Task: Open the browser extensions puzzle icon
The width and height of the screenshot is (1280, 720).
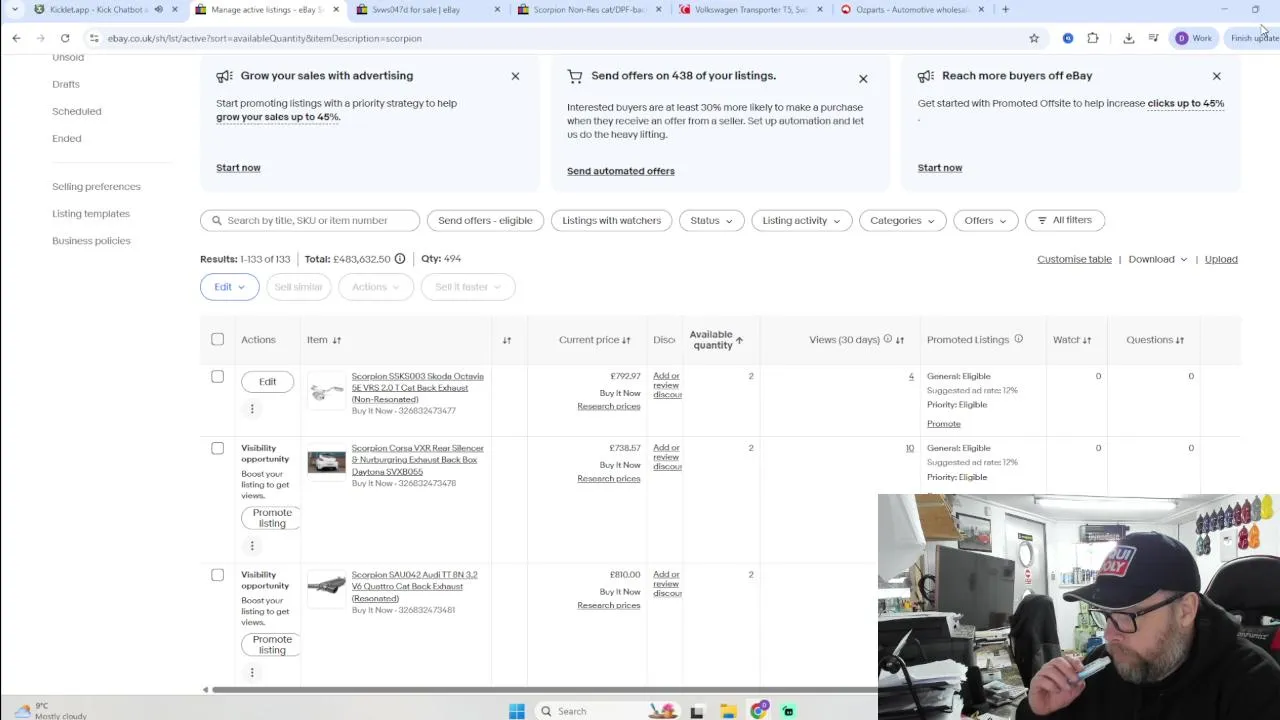Action: 1093,38
